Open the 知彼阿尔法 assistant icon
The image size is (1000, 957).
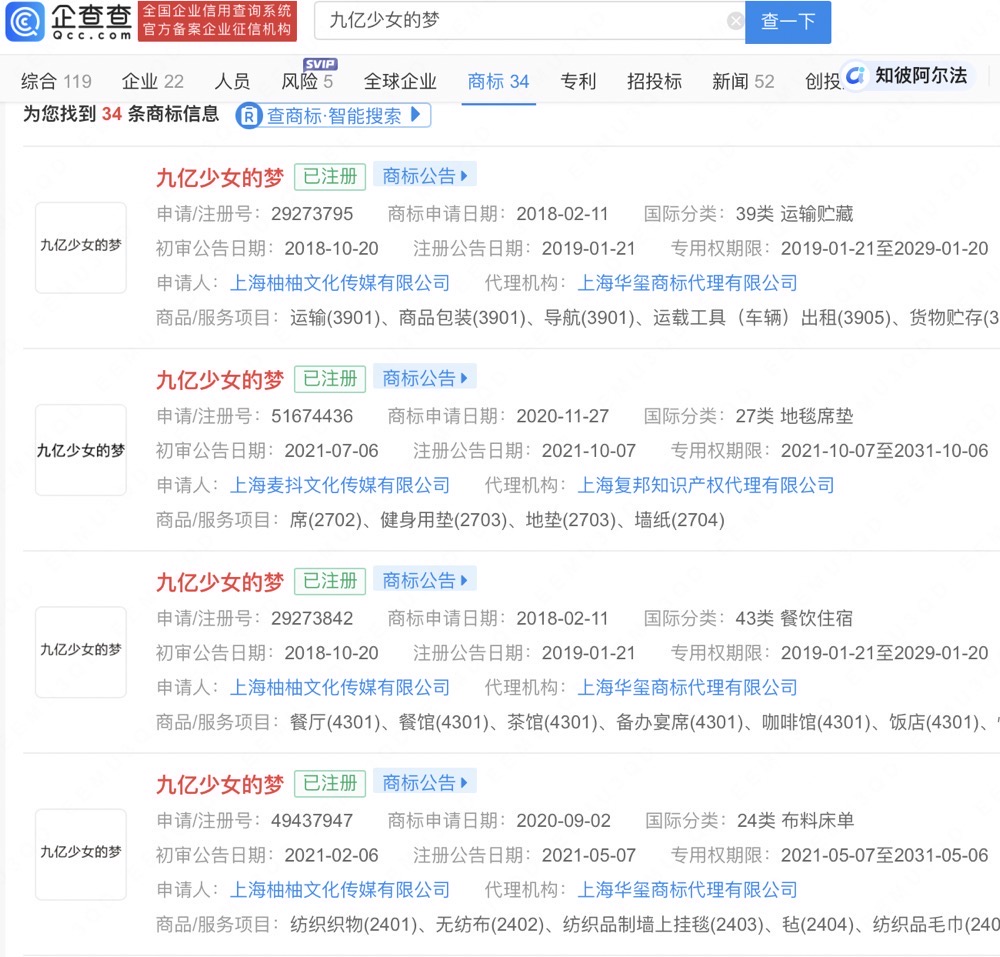855,76
